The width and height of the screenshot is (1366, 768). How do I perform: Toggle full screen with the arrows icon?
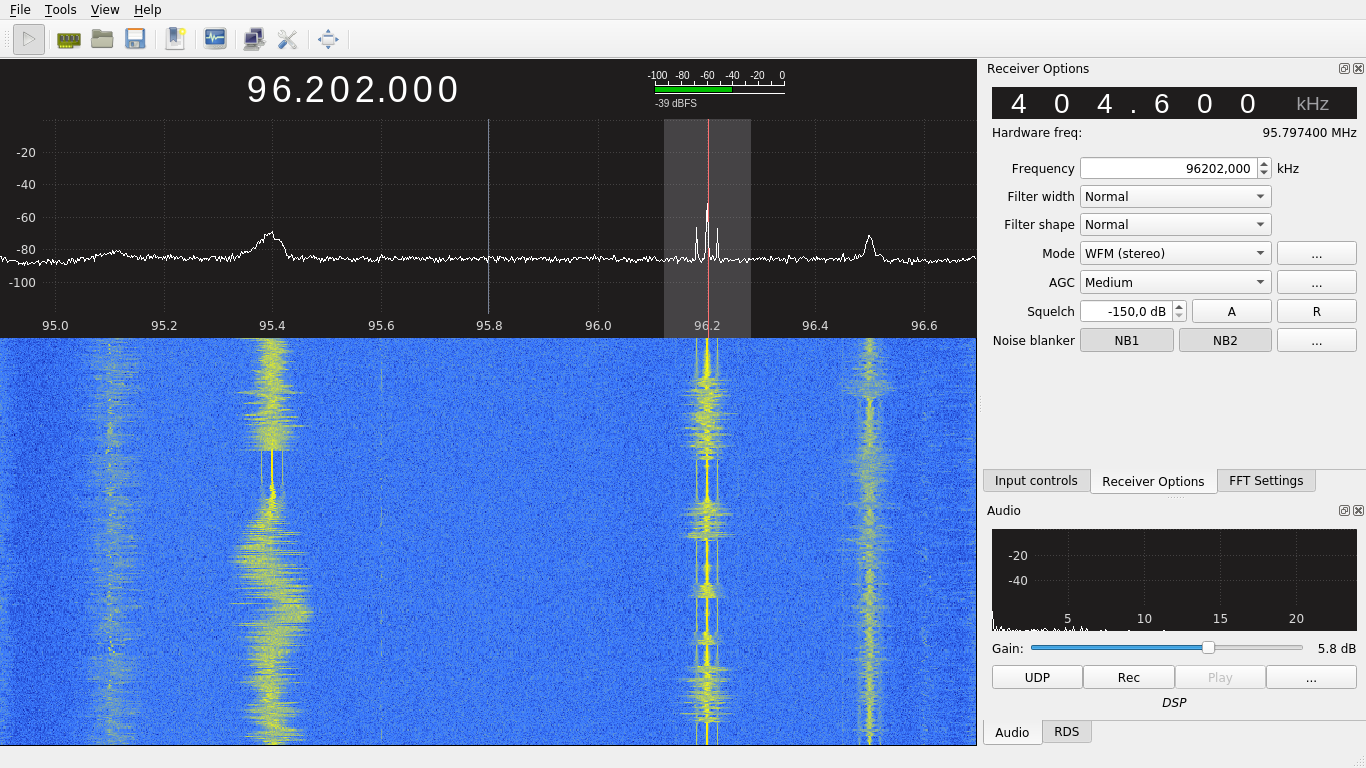pyautogui.click(x=328, y=40)
